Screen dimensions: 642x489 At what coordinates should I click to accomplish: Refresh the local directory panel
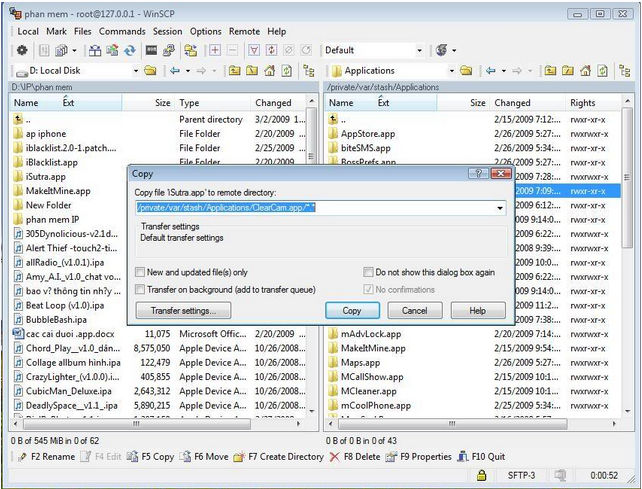tap(287, 71)
